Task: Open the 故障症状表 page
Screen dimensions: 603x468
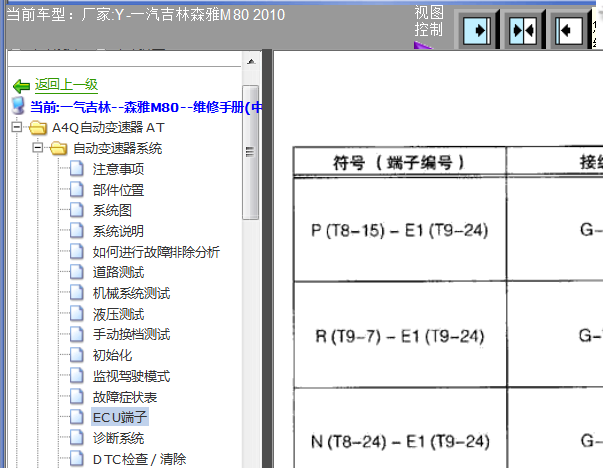Action: (125, 397)
